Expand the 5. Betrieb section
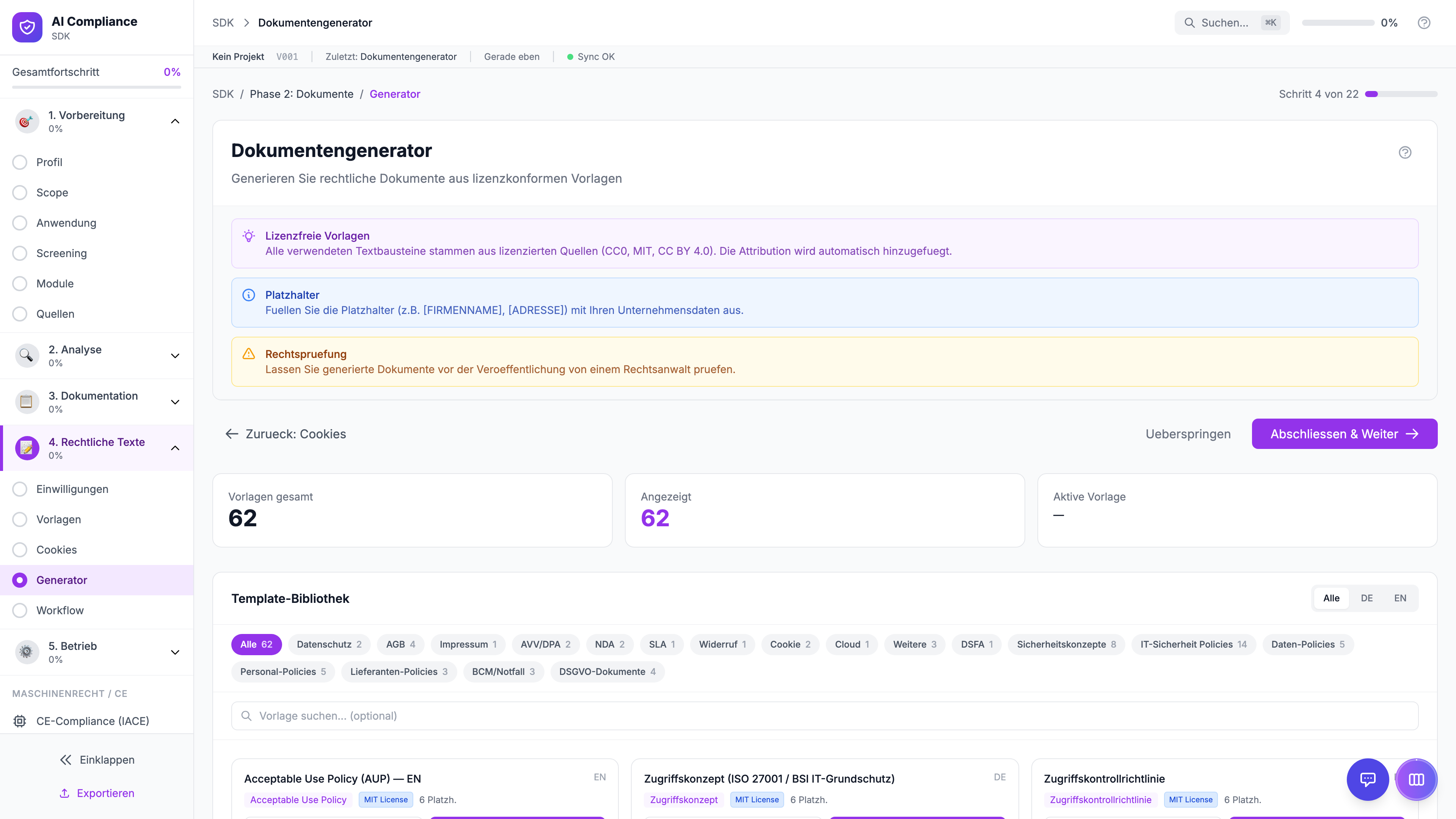 [175, 652]
